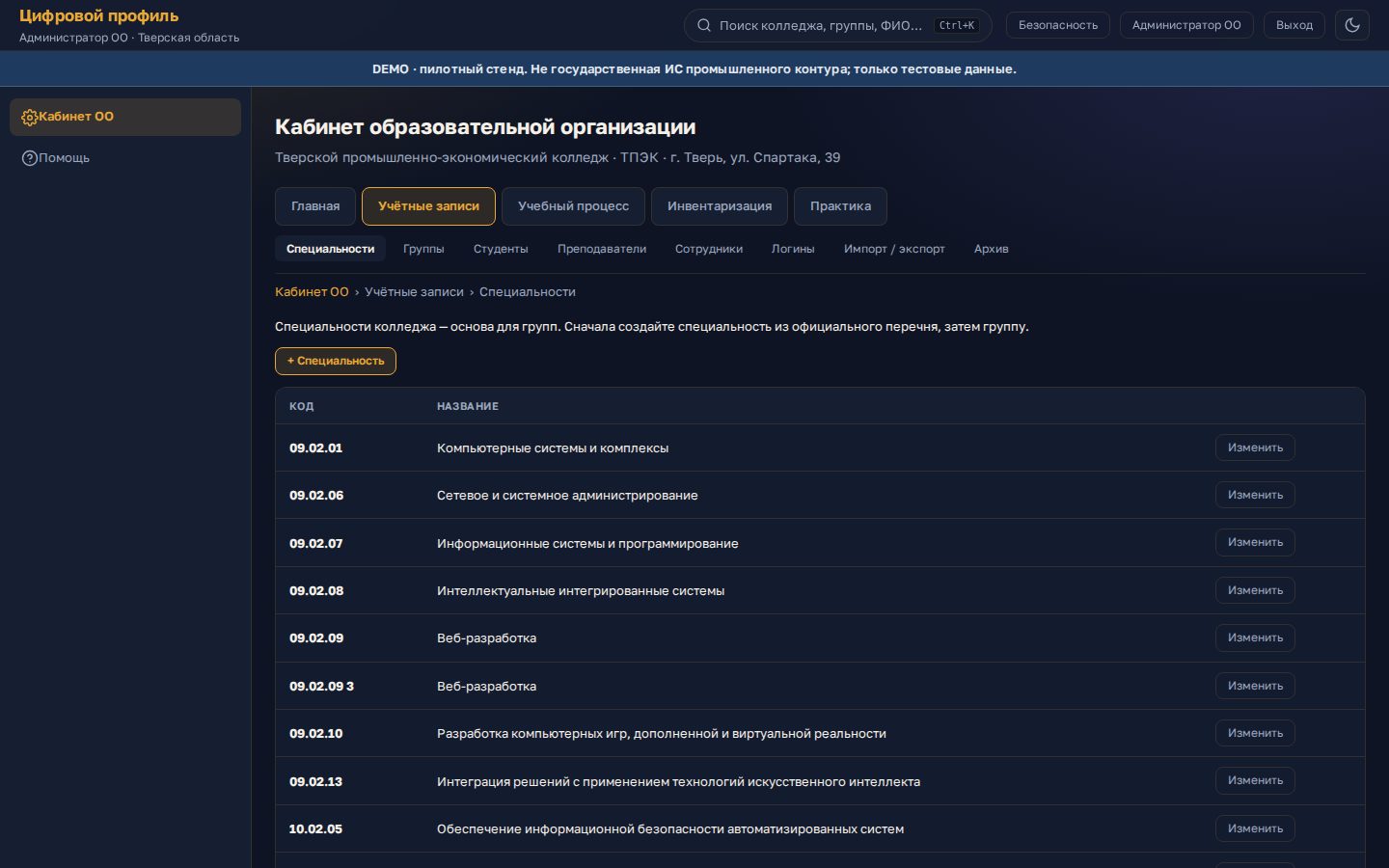The image size is (1389, 868).
Task: Open the Группы subtab
Action: [x=423, y=249]
